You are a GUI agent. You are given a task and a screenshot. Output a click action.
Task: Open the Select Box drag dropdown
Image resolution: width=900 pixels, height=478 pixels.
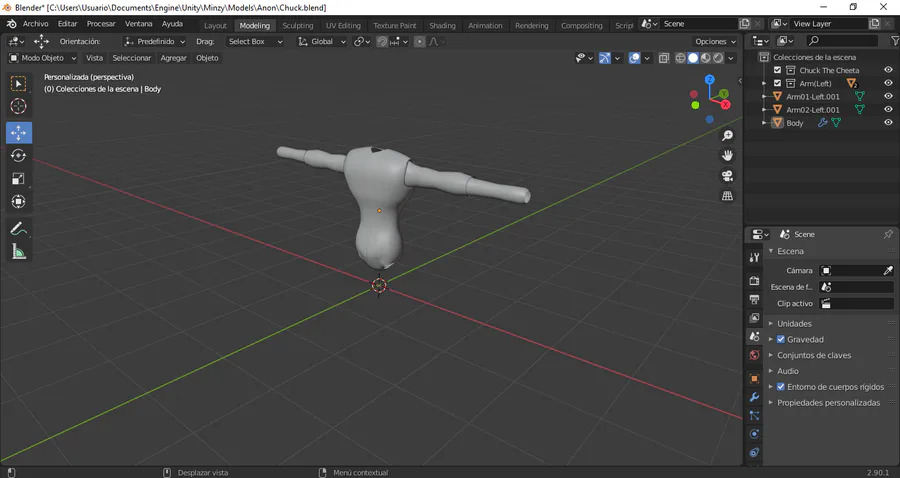point(255,41)
